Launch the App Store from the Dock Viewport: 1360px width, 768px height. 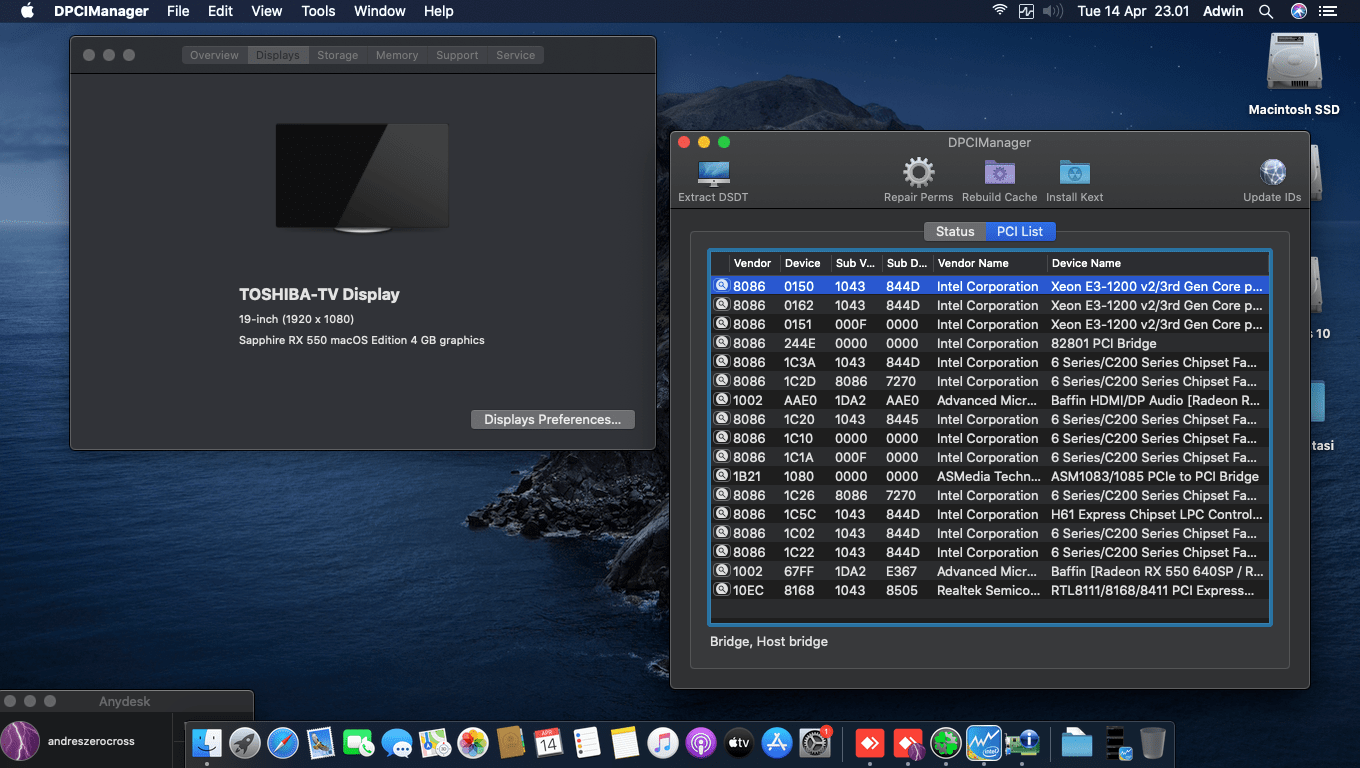click(776, 743)
